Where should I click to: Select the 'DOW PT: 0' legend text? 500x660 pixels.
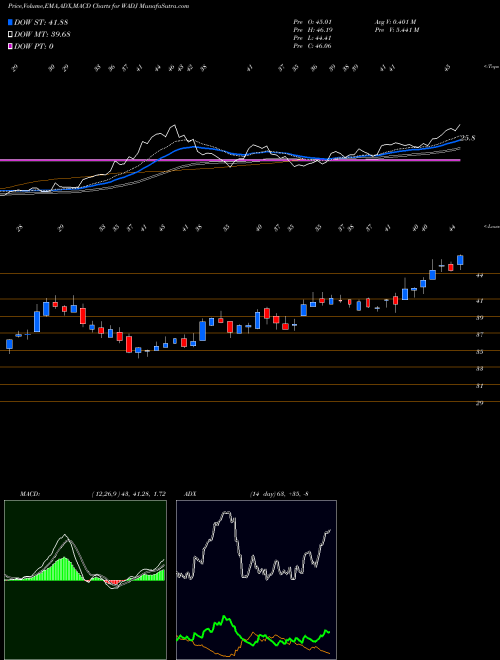pyautogui.click(x=34, y=46)
